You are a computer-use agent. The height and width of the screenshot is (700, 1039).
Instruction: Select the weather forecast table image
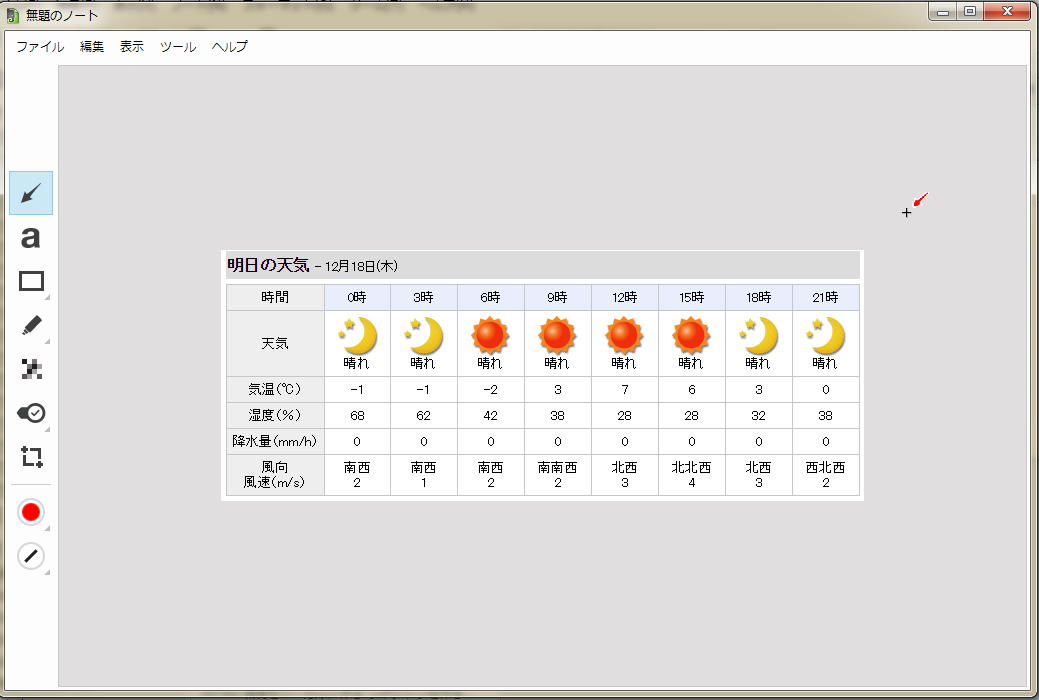click(540, 375)
